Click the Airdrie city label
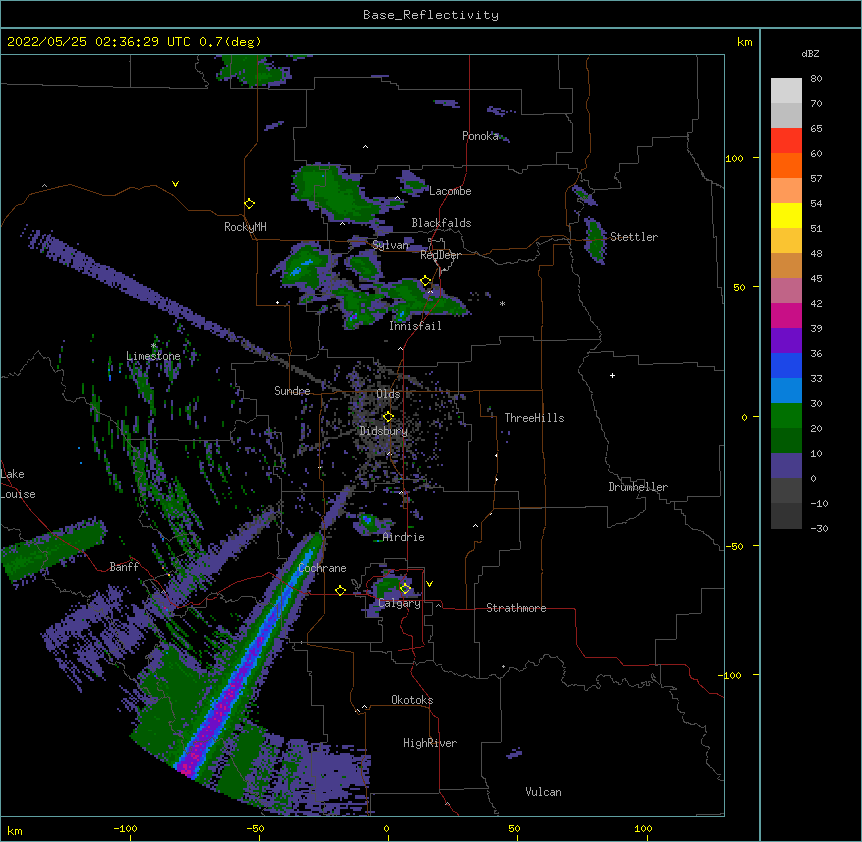Image resolution: width=862 pixels, height=842 pixels. click(x=404, y=537)
